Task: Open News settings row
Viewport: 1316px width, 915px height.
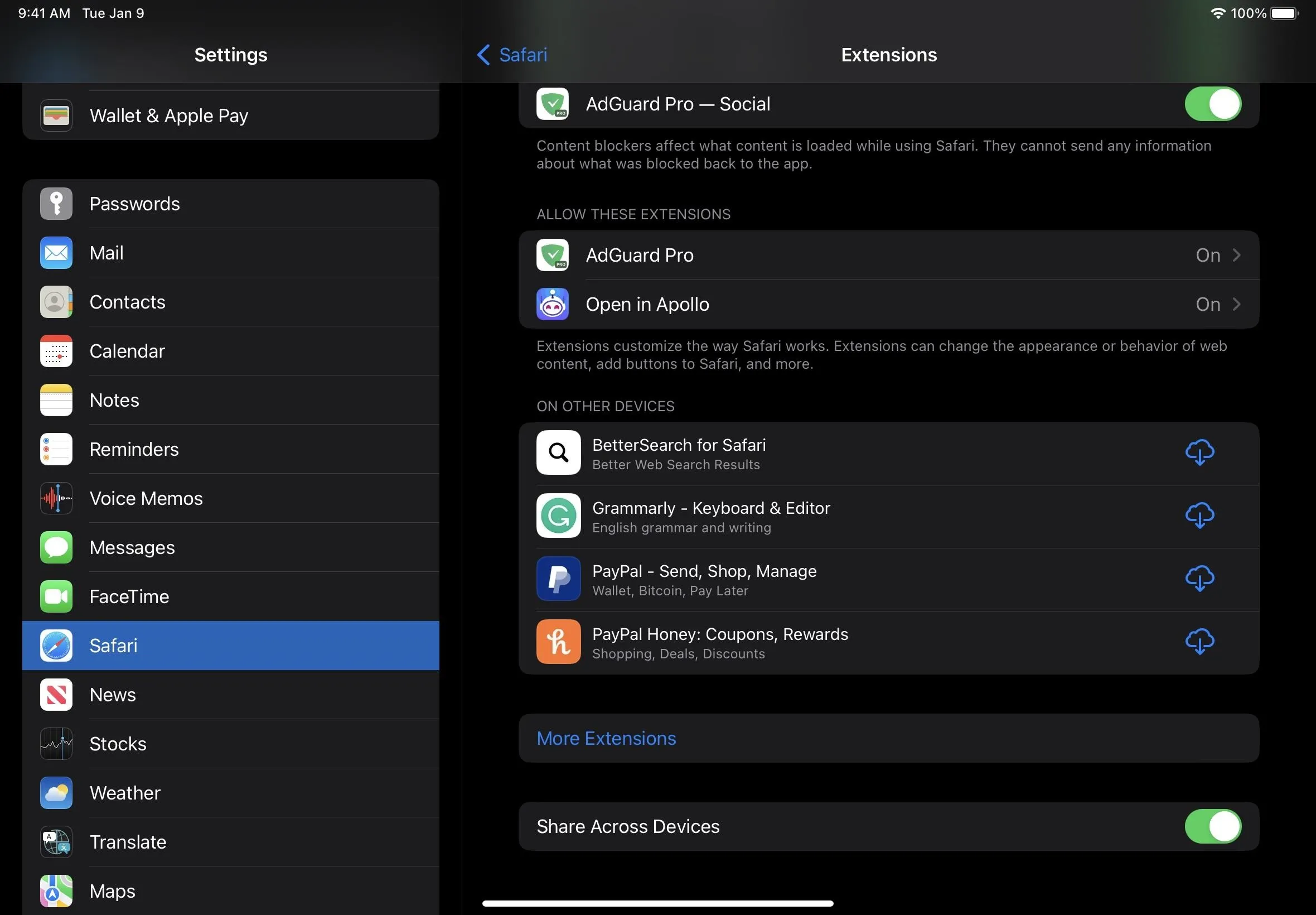Action: tap(231, 695)
